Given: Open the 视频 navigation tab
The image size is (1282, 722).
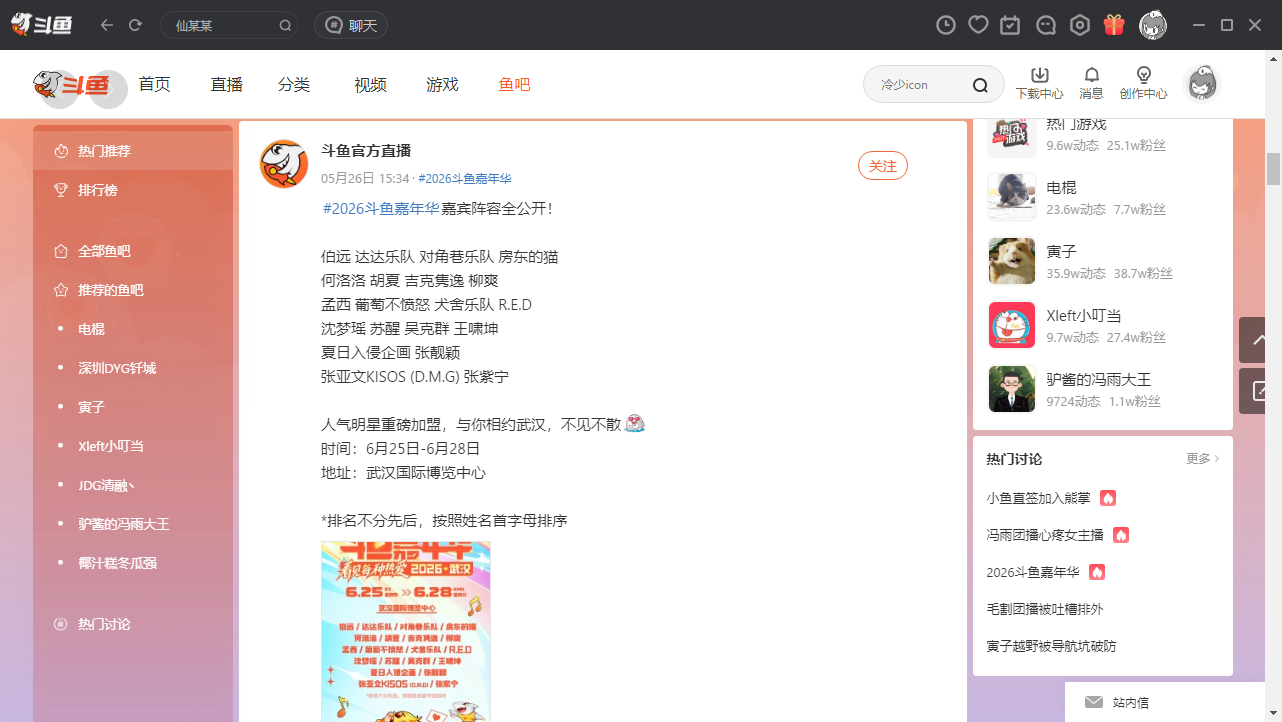Looking at the screenshot, I should pyautogui.click(x=370, y=85).
